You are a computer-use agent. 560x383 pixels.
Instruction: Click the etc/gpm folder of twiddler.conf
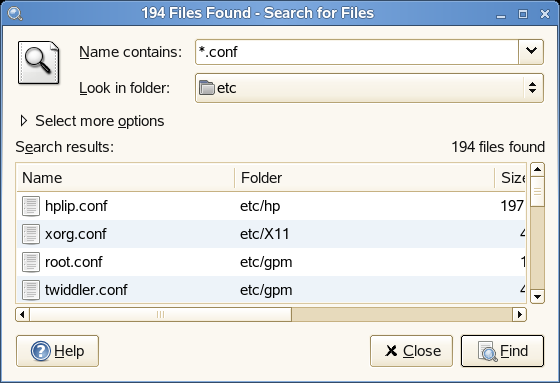click(x=266, y=290)
